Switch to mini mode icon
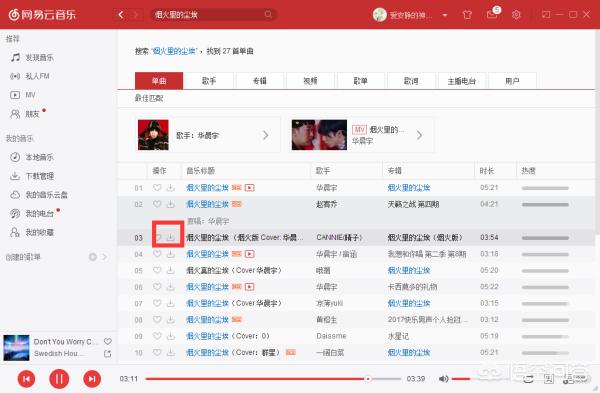Viewport: 600px width, 393px height. 546,15
